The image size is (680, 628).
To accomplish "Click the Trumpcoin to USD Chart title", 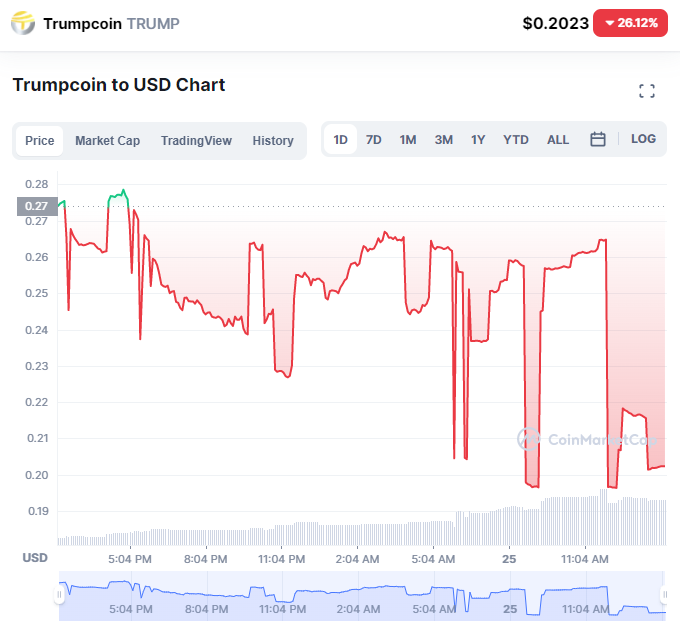I will point(119,85).
